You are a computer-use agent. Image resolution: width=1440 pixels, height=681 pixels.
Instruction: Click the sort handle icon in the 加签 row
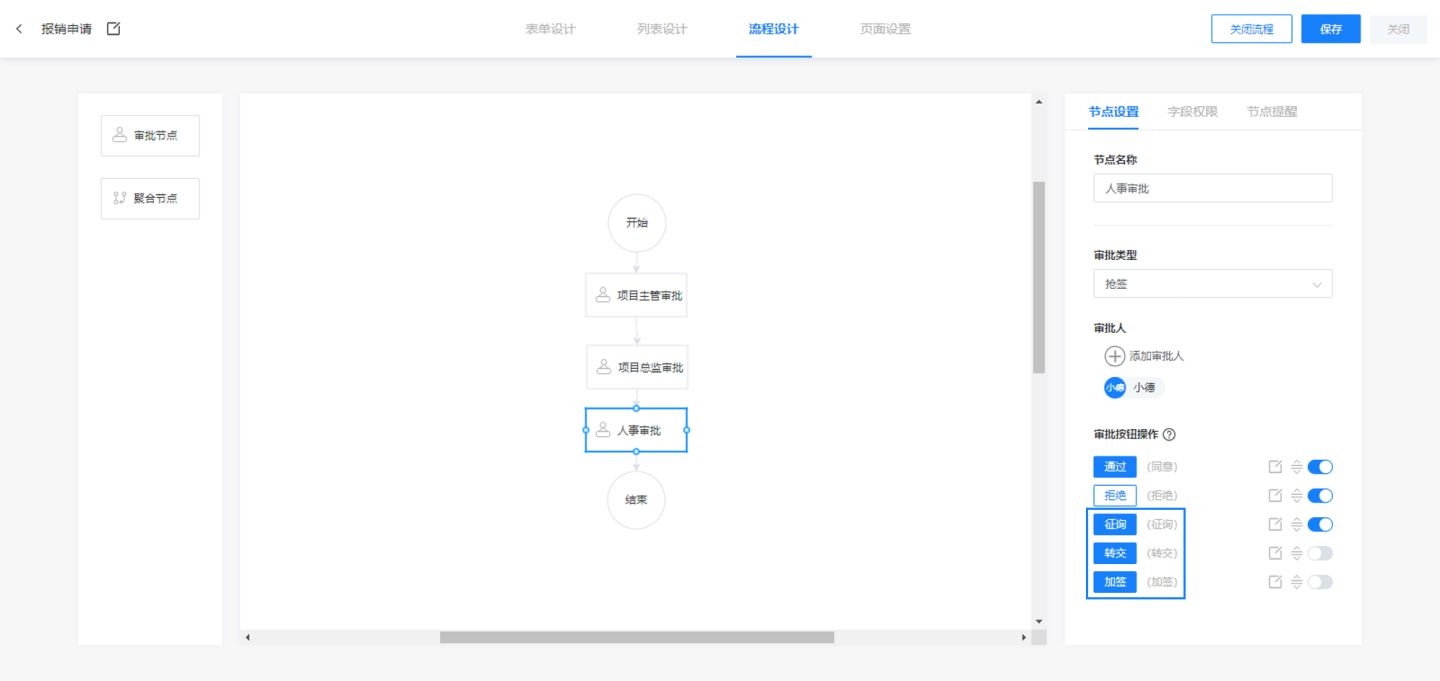tap(1296, 582)
